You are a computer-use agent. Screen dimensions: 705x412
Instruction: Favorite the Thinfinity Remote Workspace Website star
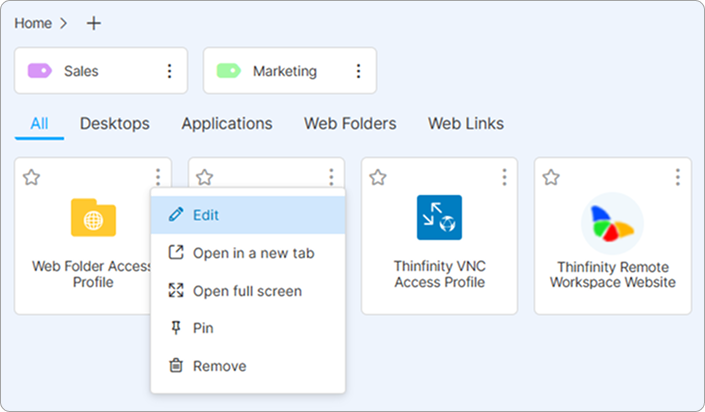coord(551,177)
